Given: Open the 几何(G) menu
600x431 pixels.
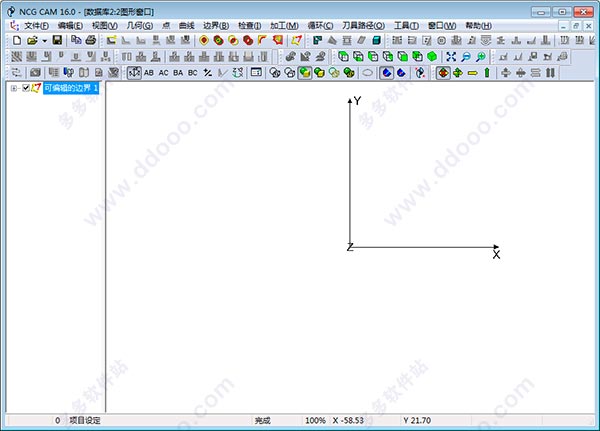Looking at the screenshot, I should 139,26.
